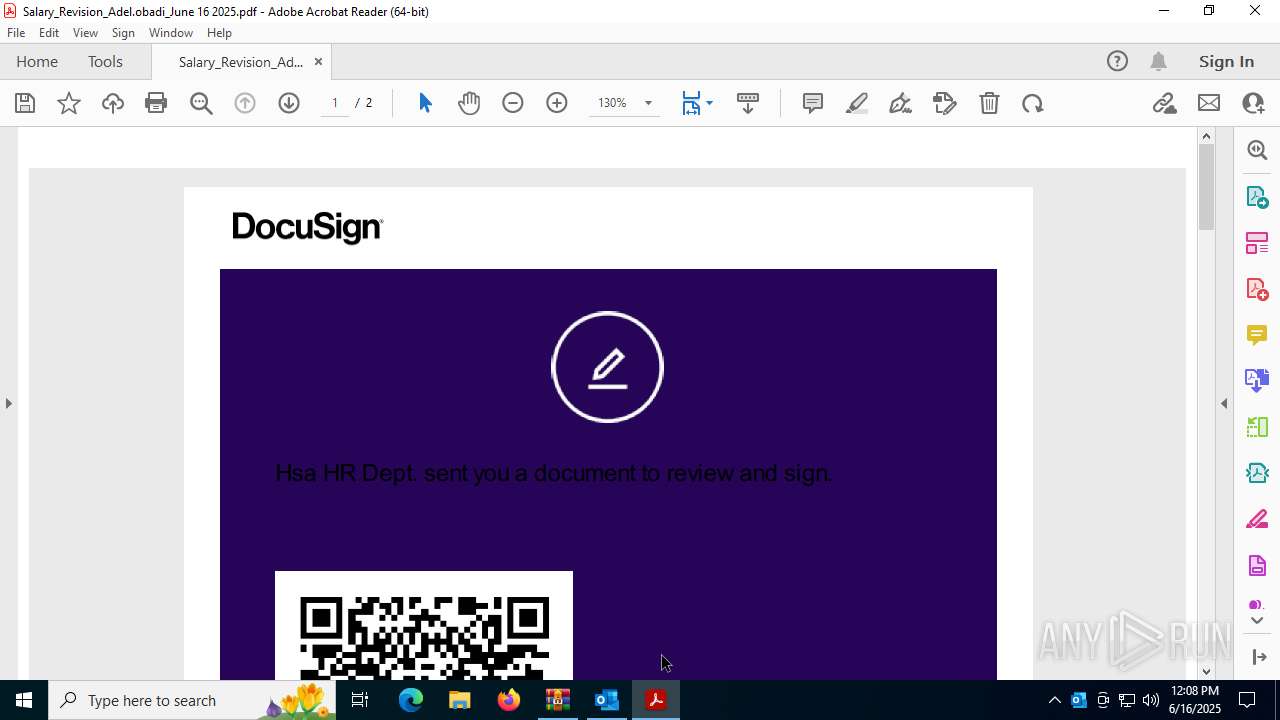The width and height of the screenshot is (1280, 720).
Task: Open Firefox from the taskbar
Action: click(509, 700)
